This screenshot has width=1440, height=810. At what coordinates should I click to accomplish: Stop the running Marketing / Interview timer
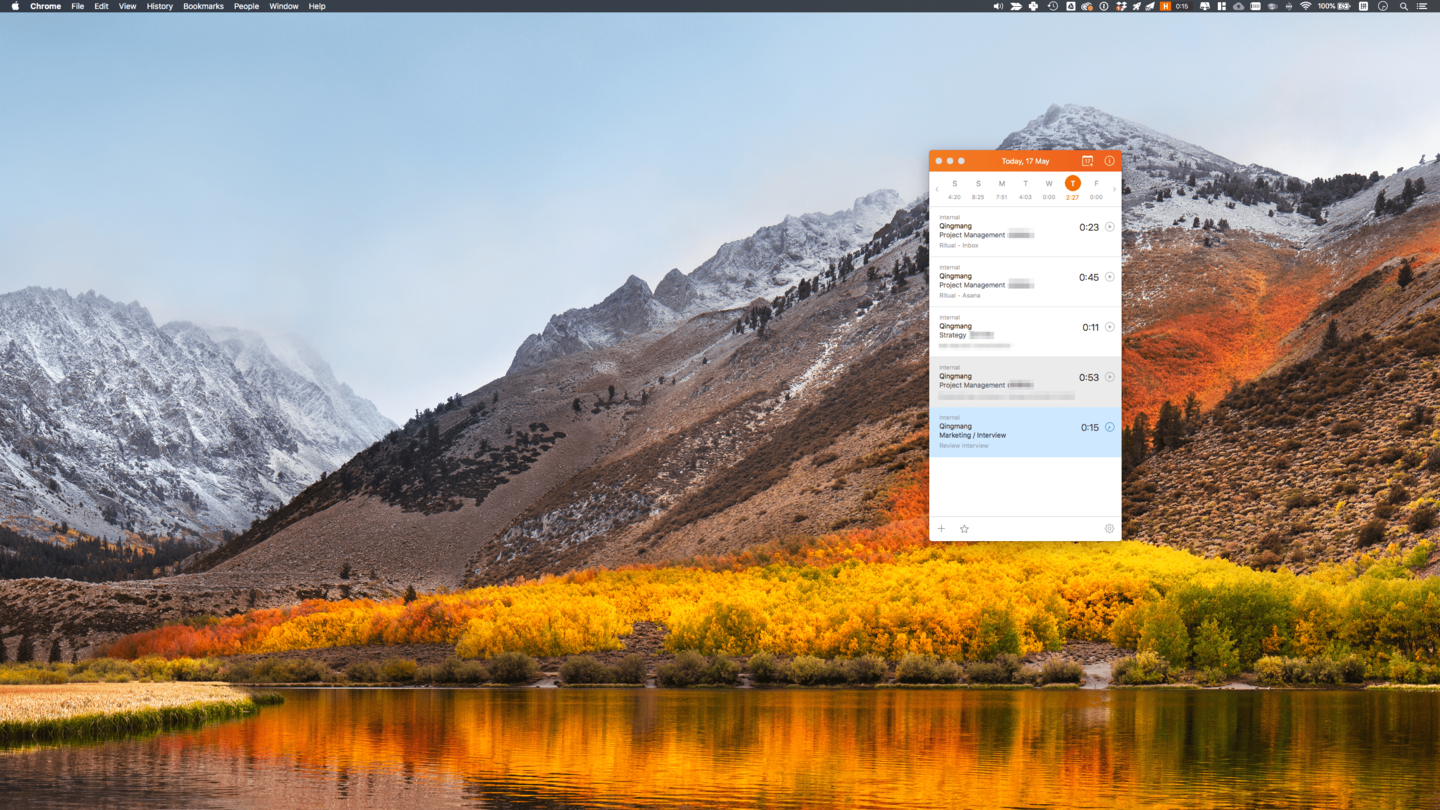(x=1109, y=427)
